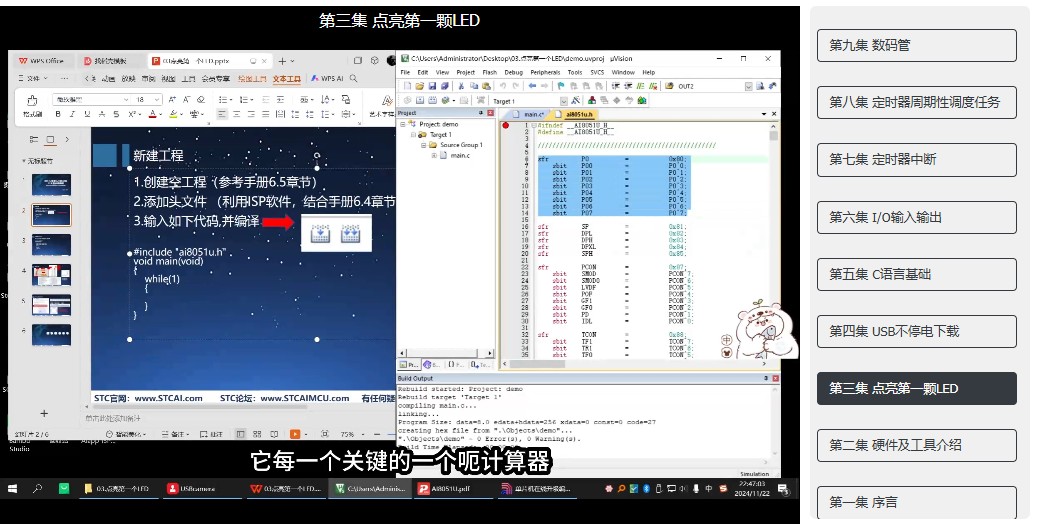Open the WPS font size dropdown showing 18

click(x=156, y=99)
